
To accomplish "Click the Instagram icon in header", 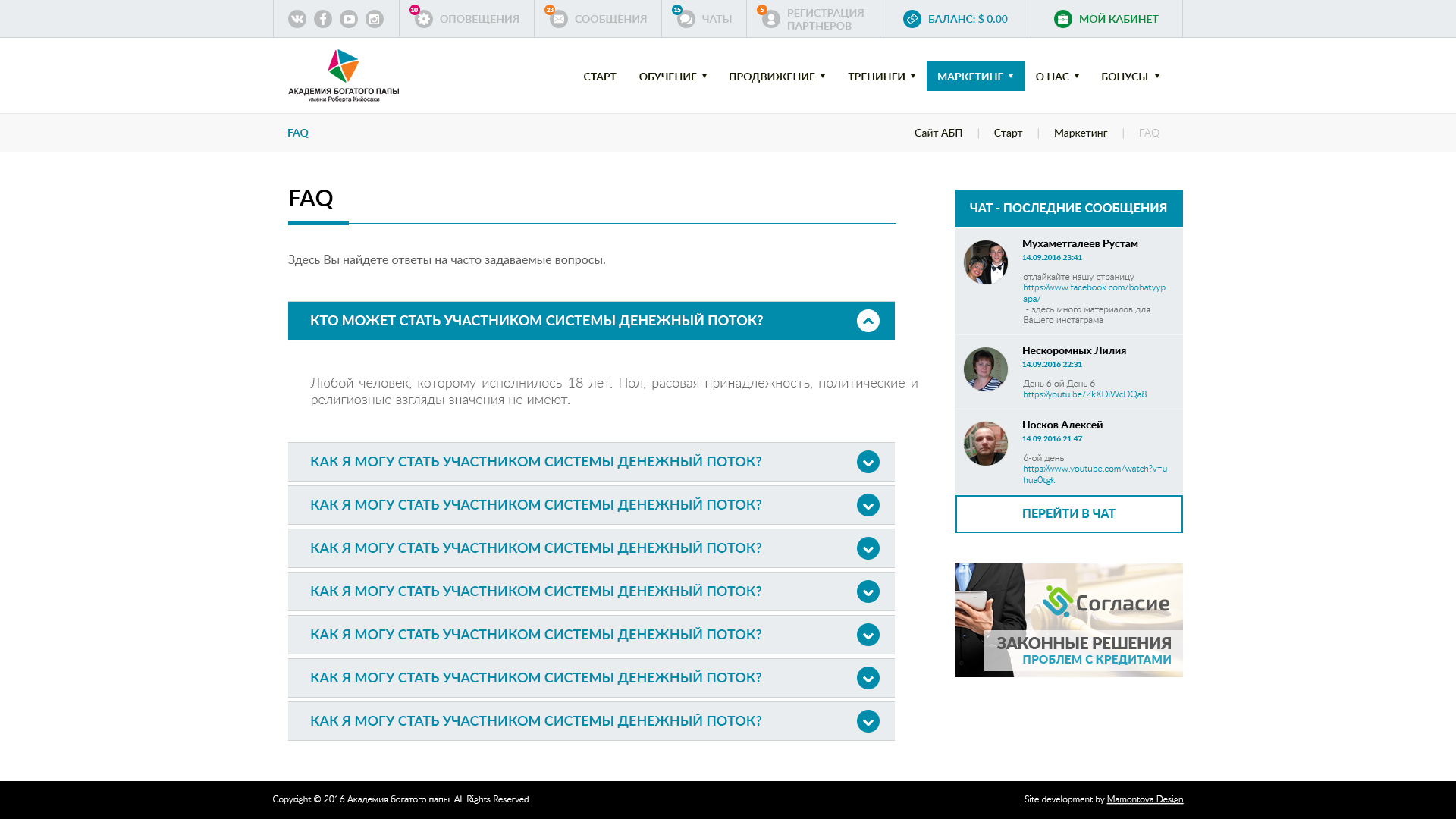I will [x=375, y=19].
